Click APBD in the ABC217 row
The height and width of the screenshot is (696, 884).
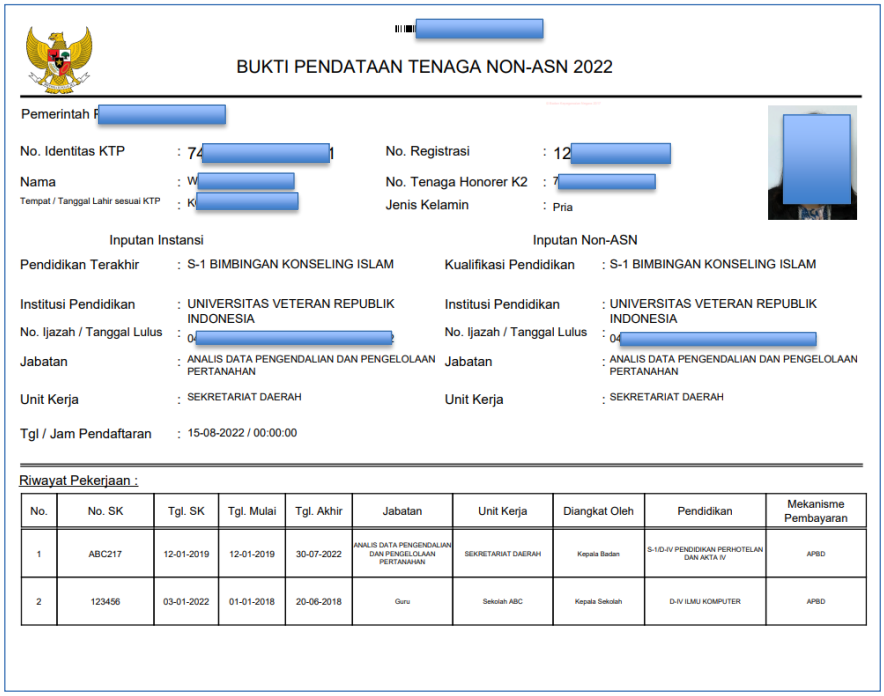[816, 554]
